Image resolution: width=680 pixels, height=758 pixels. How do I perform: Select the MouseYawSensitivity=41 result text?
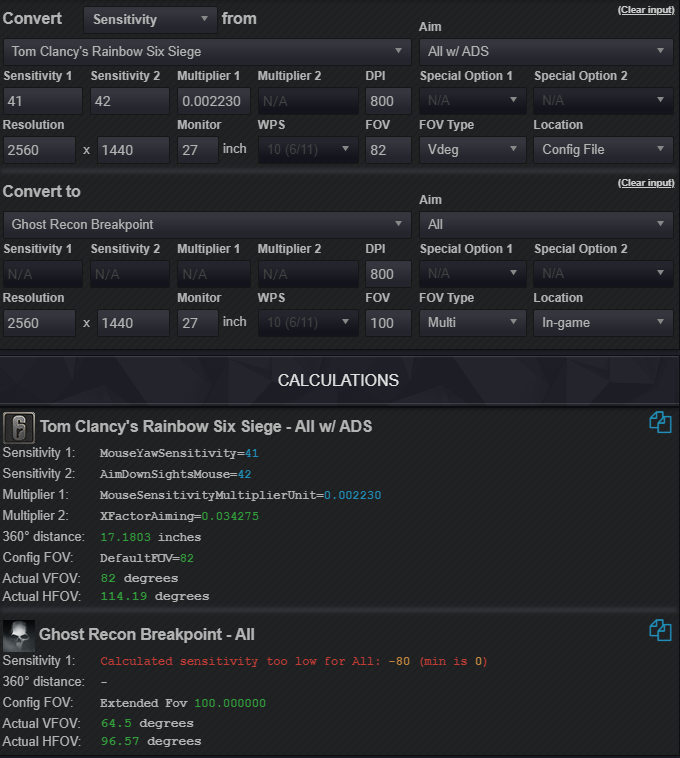(x=179, y=453)
